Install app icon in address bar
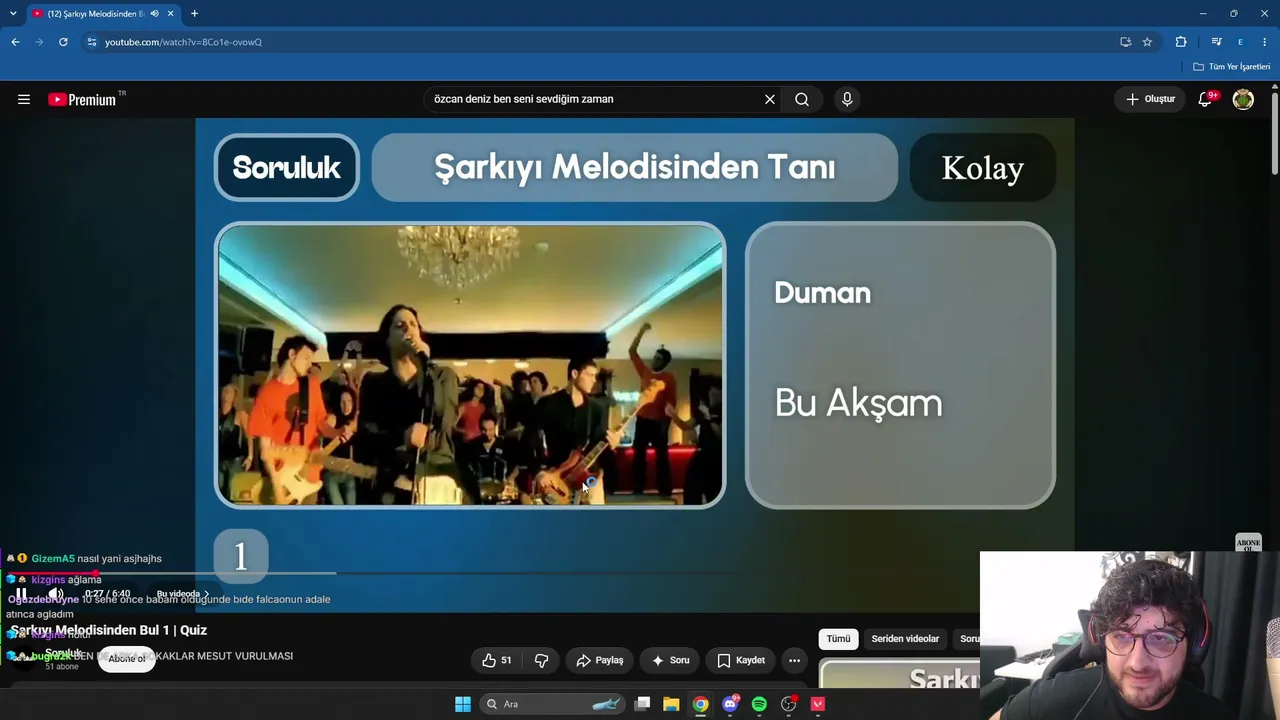The height and width of the screenshot is (720, 1280). coord(1125,42)
